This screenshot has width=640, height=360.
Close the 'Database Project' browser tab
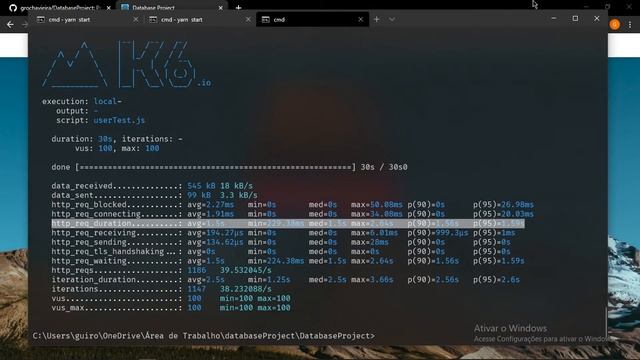coord(220,8)
